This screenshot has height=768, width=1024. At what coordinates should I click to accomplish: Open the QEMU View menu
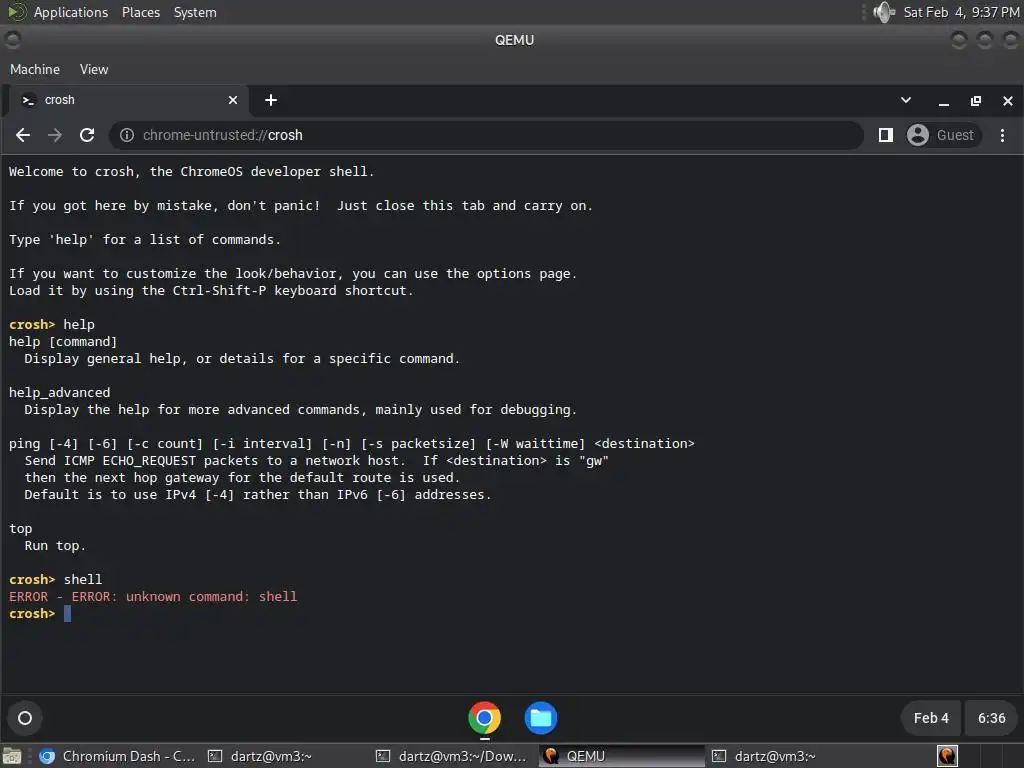94,69
